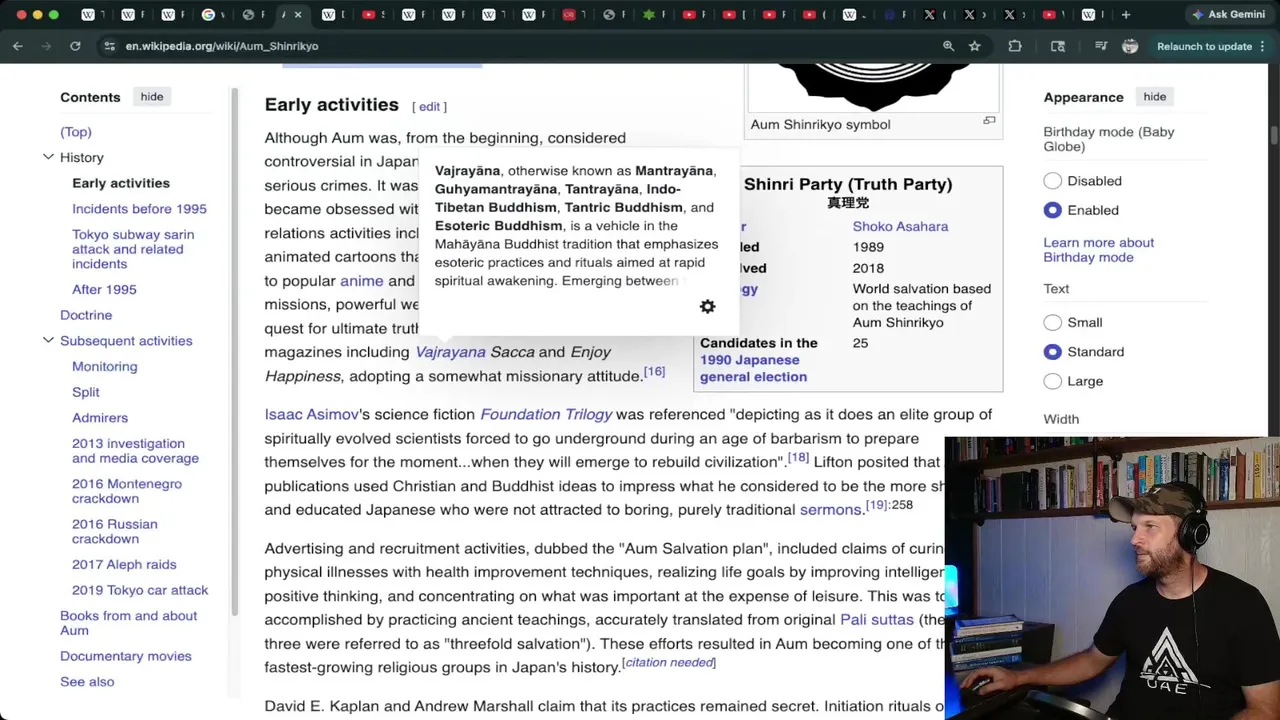The width and height of the screenshot is (1280, 720).
Task: Go to 2017 Aleph raids
Action: 124,564
